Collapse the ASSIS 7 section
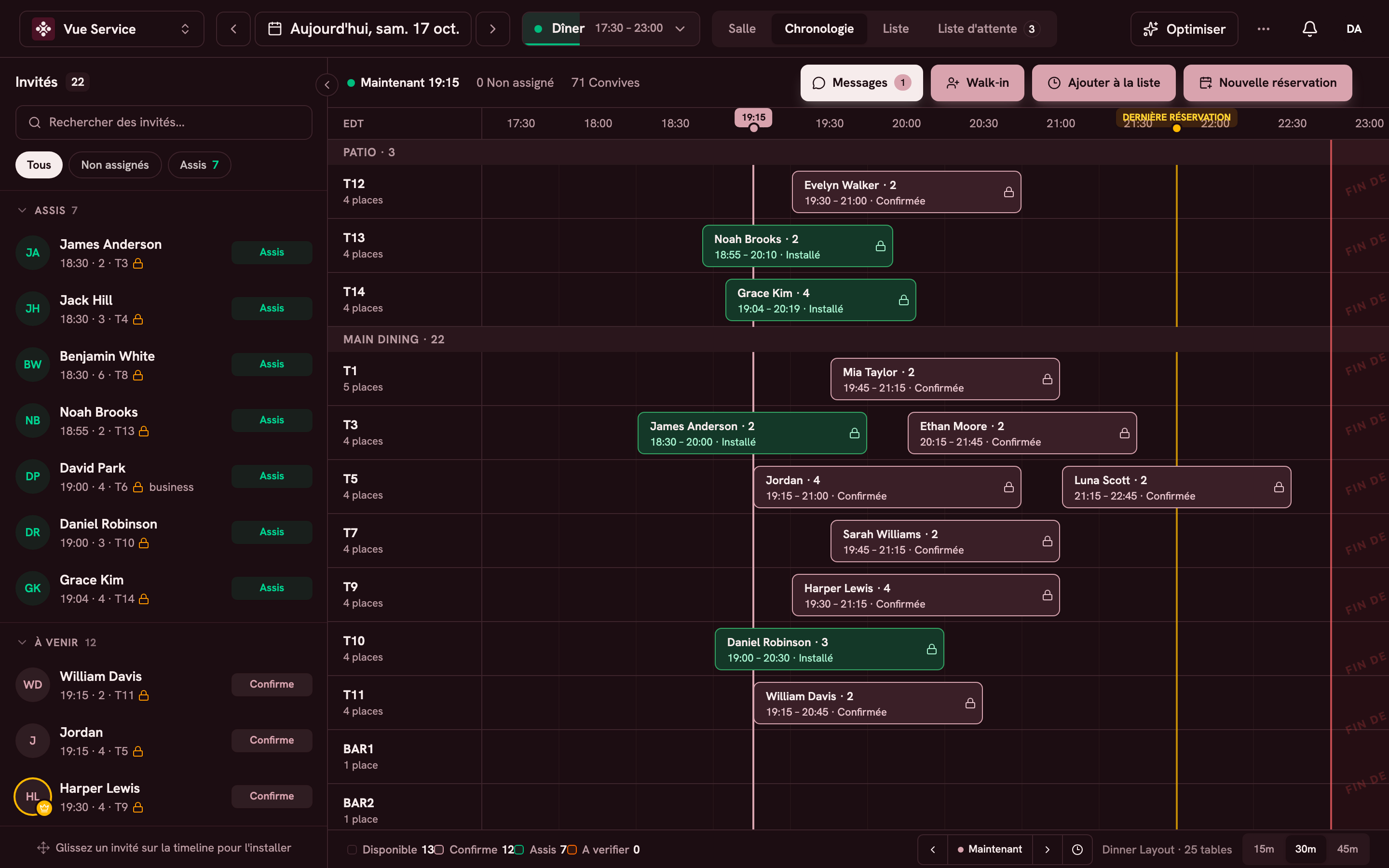 click(22, 210)
